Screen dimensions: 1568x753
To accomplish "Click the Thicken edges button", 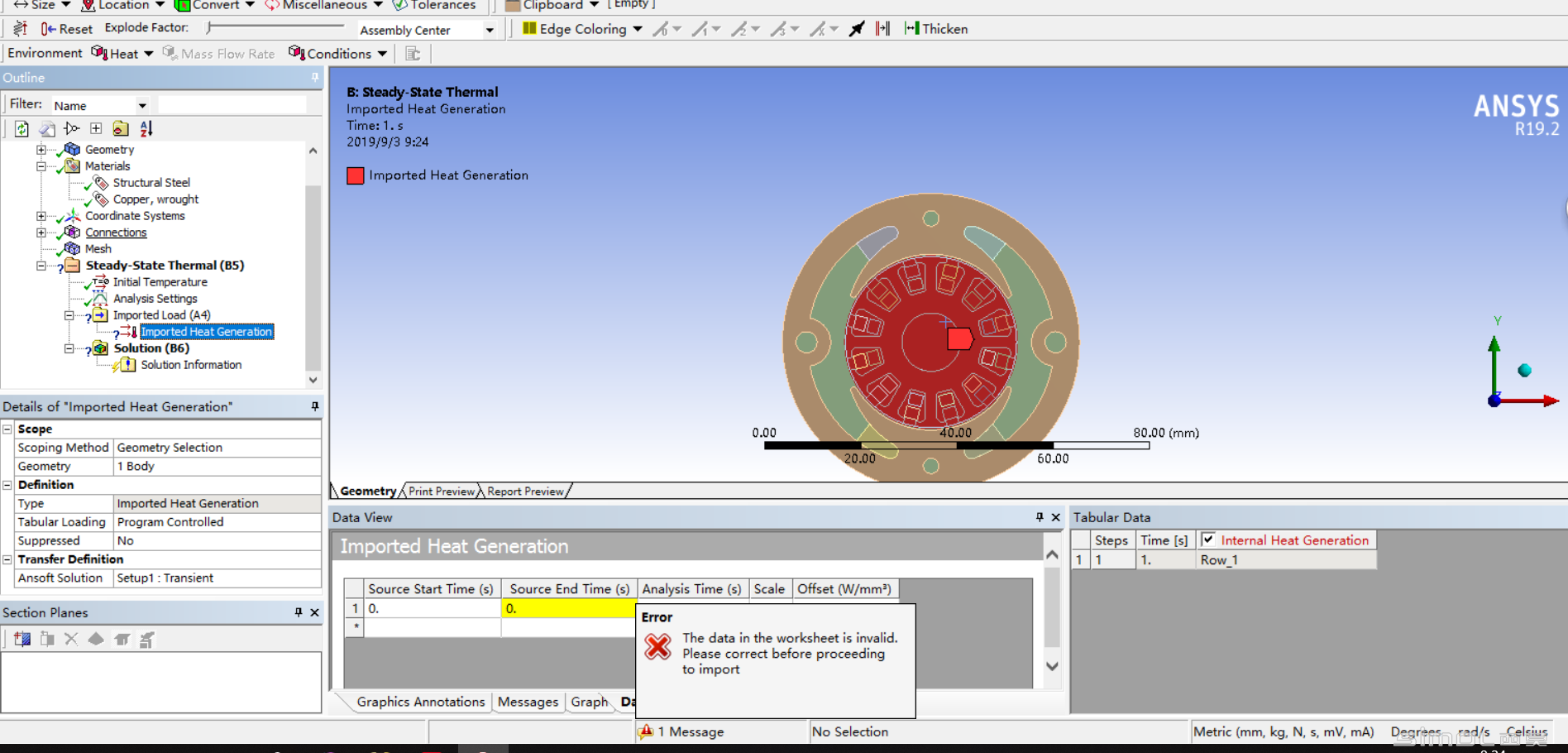I will coord(936,29).
